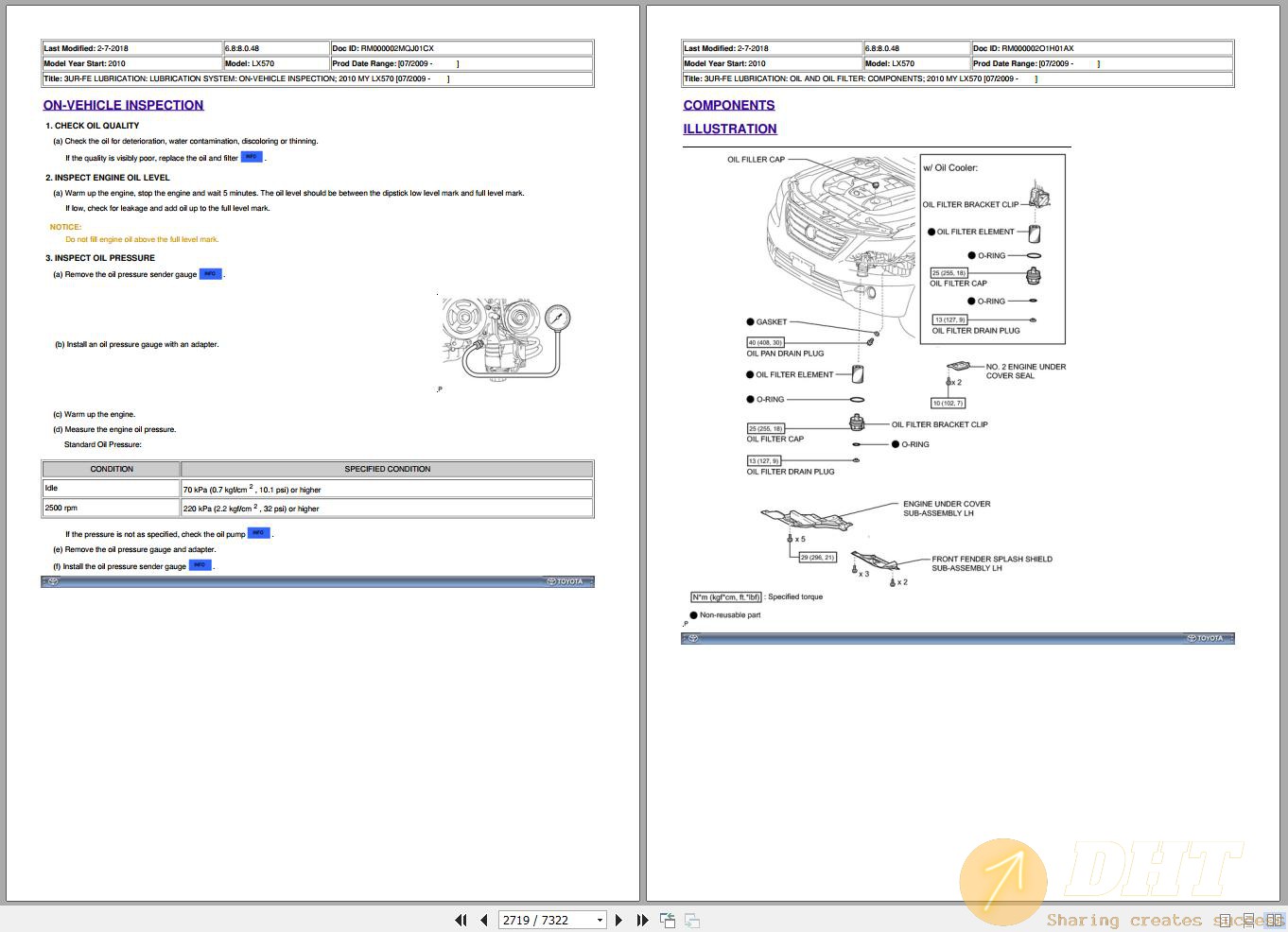
Task: Click SPECIFIED CONDITION table header
Action: coord(388,469)
